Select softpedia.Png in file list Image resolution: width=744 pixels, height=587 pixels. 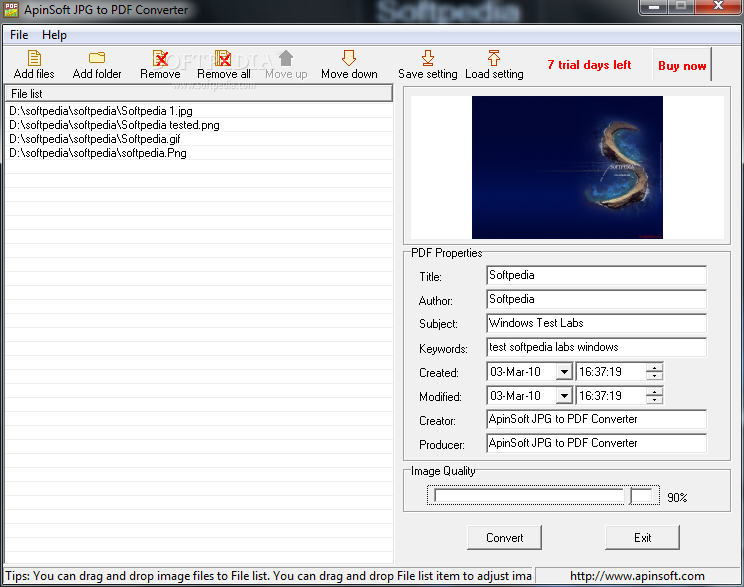pos(199,153)
